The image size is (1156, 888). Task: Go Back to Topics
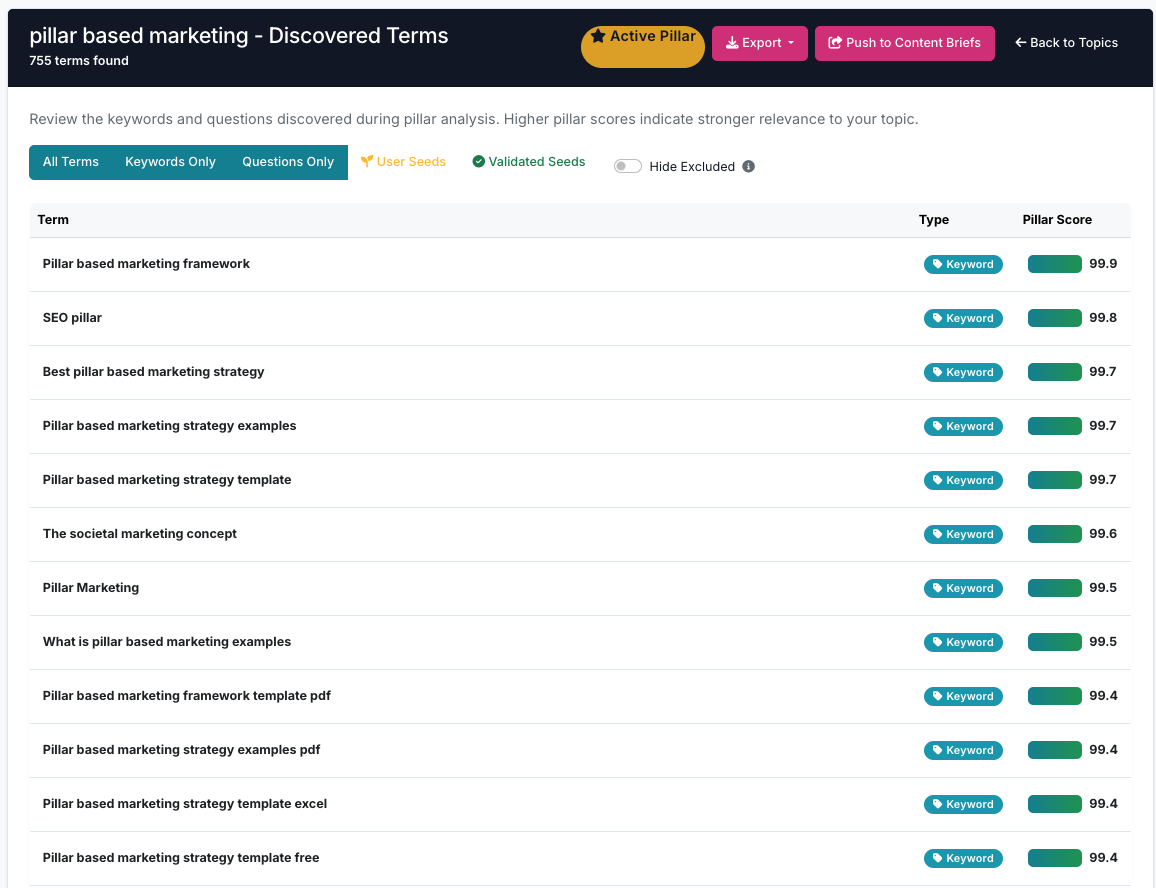tap(1066, 43)
